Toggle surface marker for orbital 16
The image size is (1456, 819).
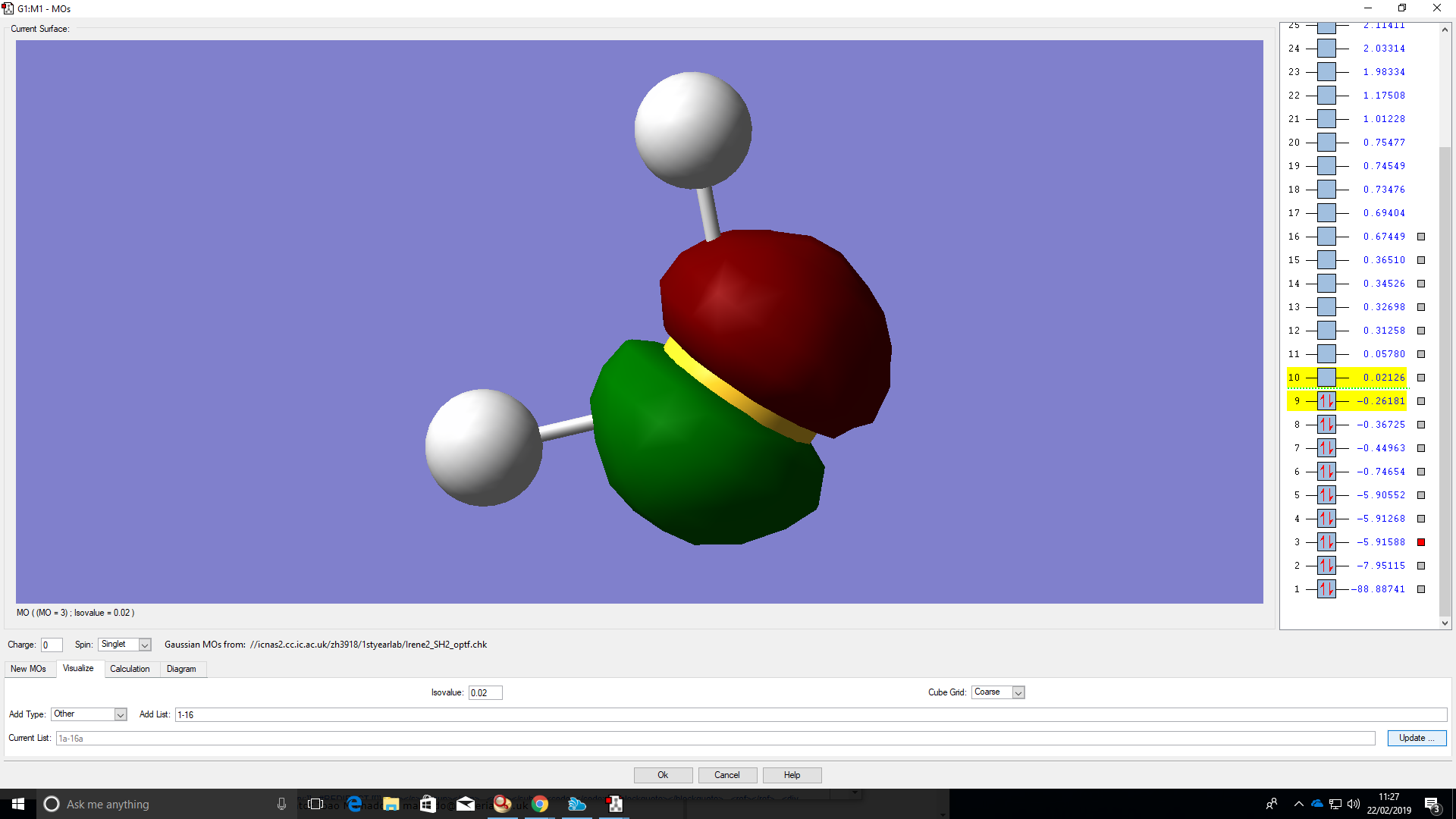tap(1421, 237)
